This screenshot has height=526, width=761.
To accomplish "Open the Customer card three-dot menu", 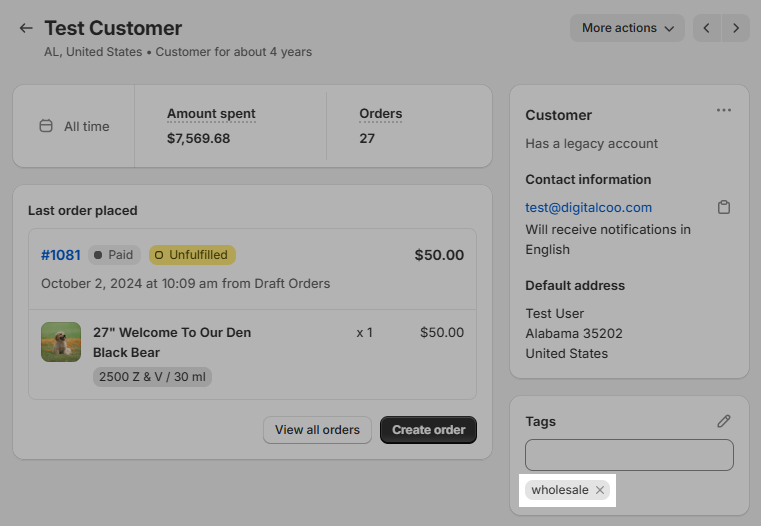I will coord(724,111).
